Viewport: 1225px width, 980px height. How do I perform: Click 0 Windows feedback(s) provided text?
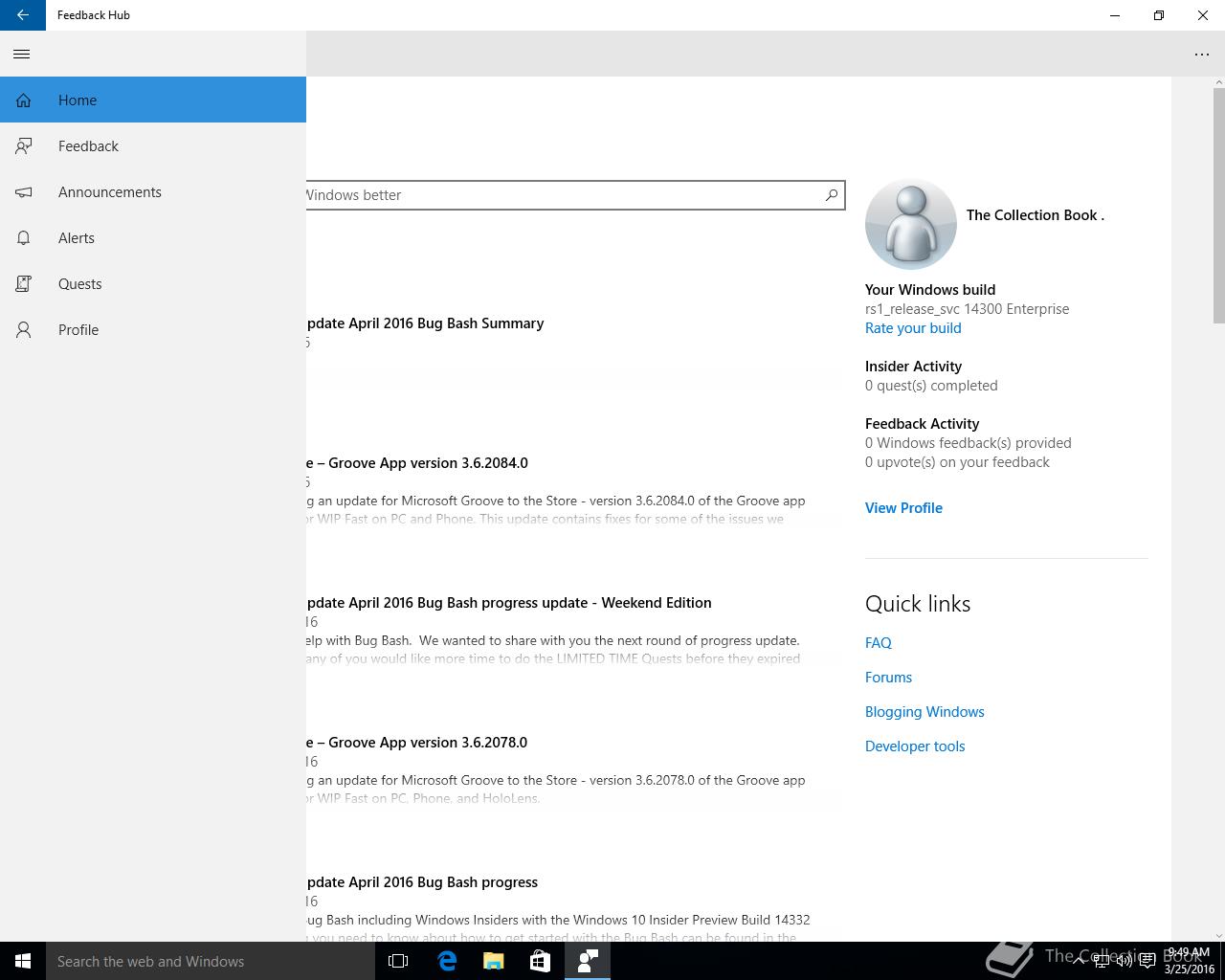coord(968,442)
